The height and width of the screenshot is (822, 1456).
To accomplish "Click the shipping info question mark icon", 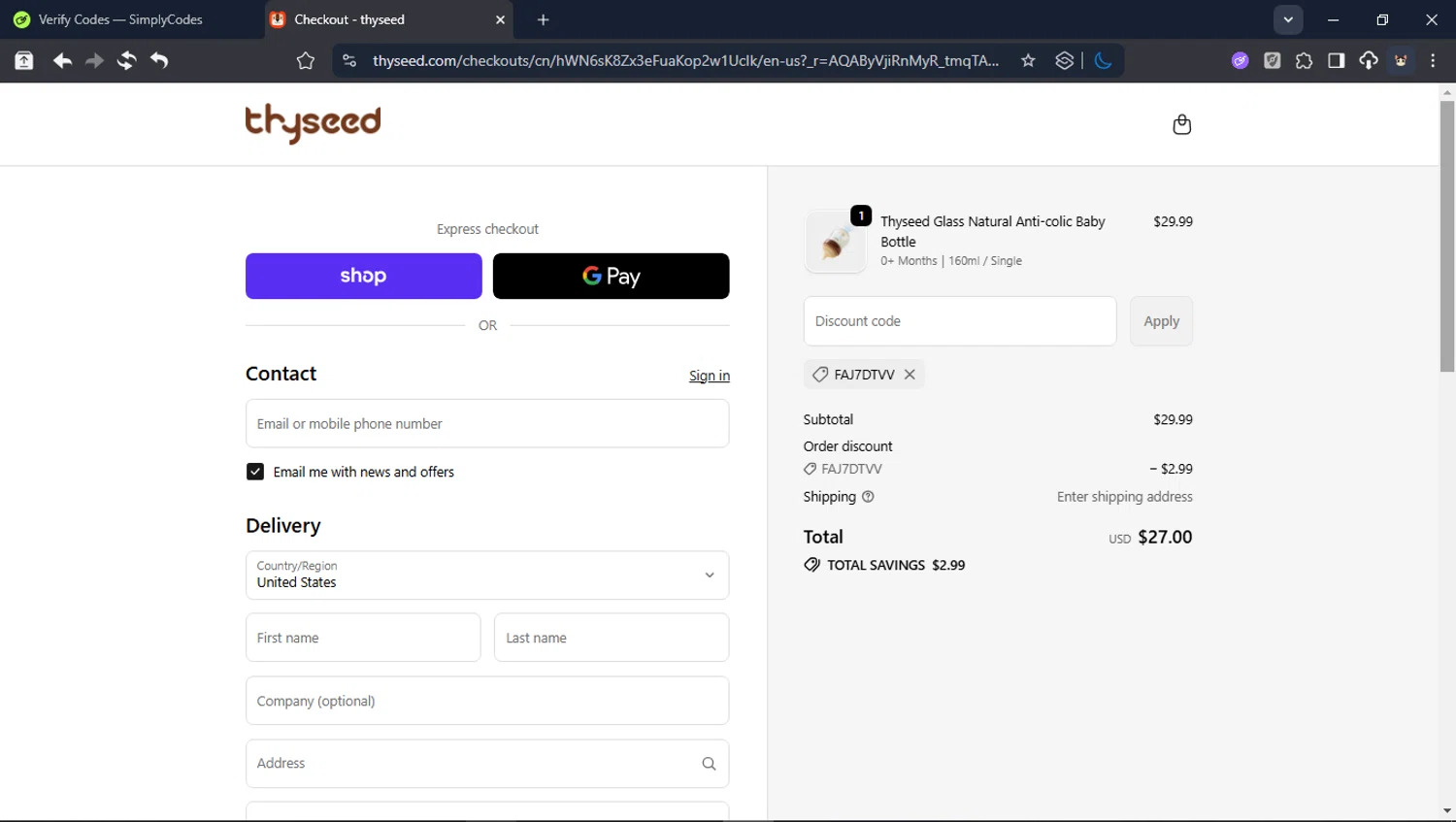I will [x=868, y=497].
